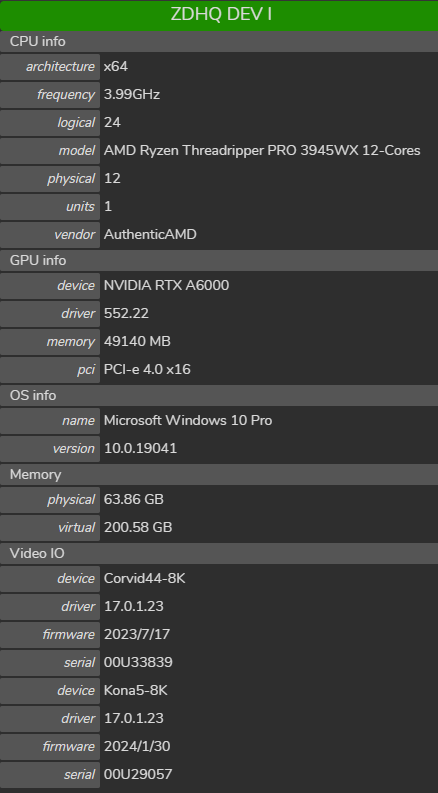Image resolution: width=438 pixels, height=793 pixels.
Task: Select the NVIDIA RTX A6000 device value
Action: pos(166,285)
